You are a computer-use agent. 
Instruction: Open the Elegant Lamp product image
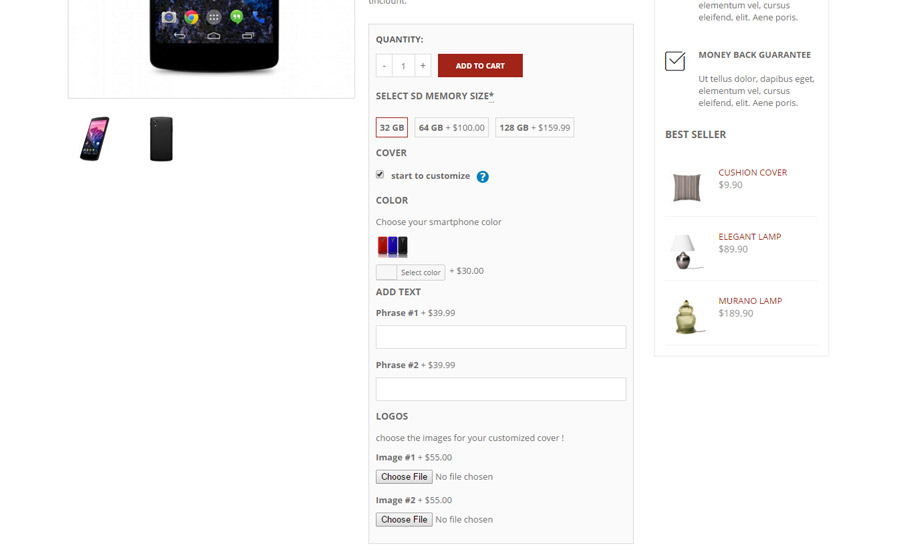(x=686, y=251)
